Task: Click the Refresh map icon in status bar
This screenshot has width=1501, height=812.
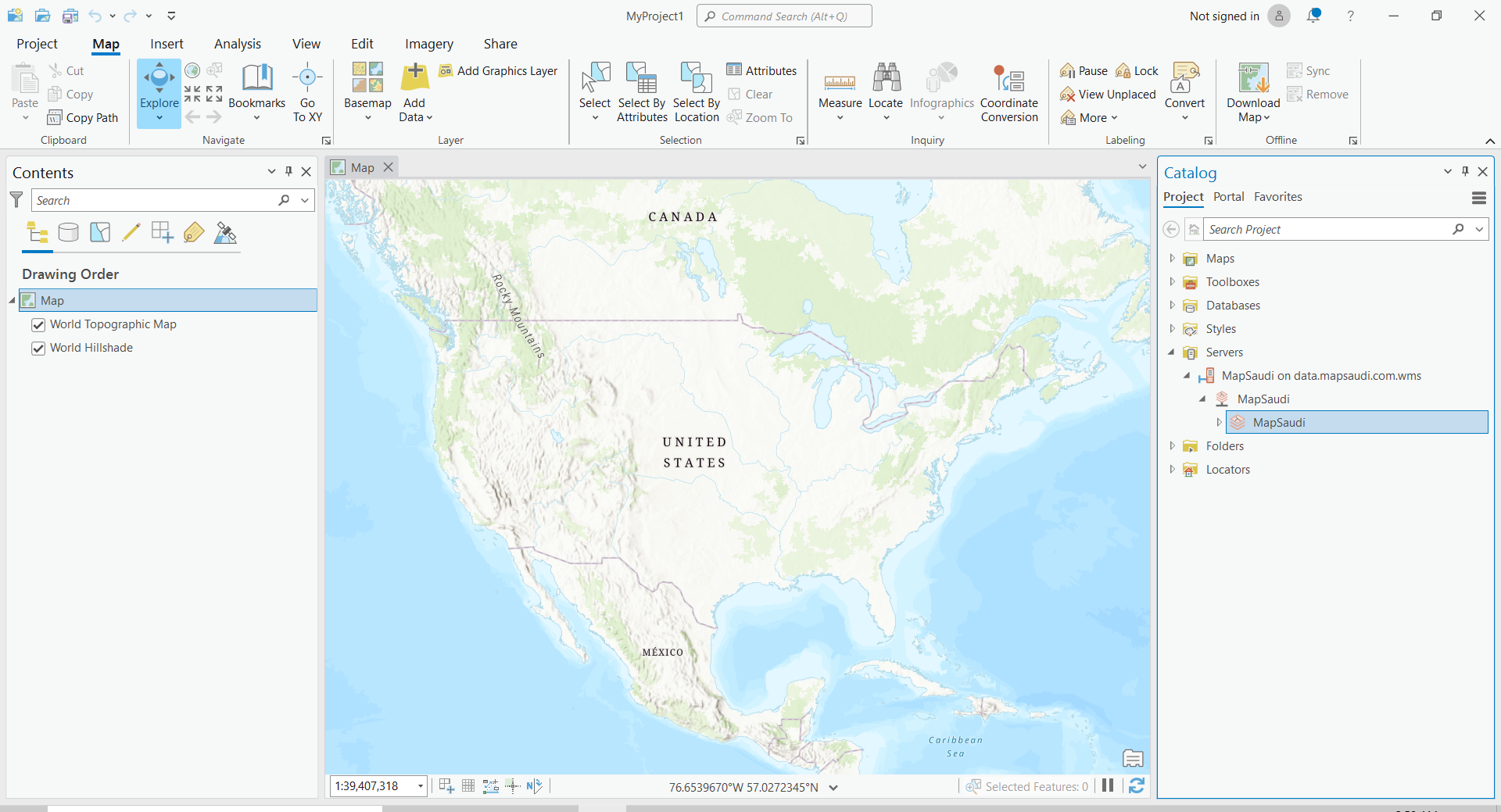Action: (x=1137, y=786)
